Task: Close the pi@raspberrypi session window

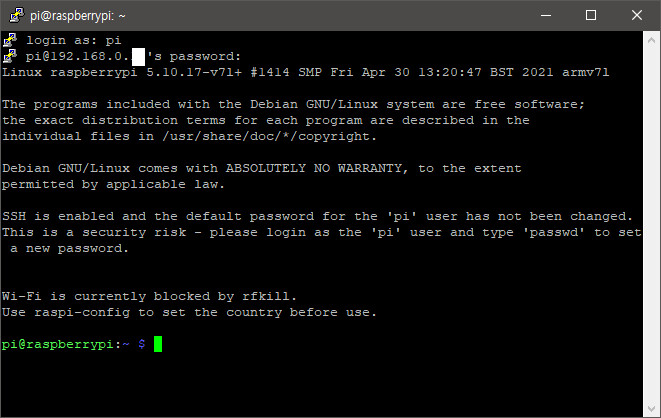Action: click(x=636, y=15)
